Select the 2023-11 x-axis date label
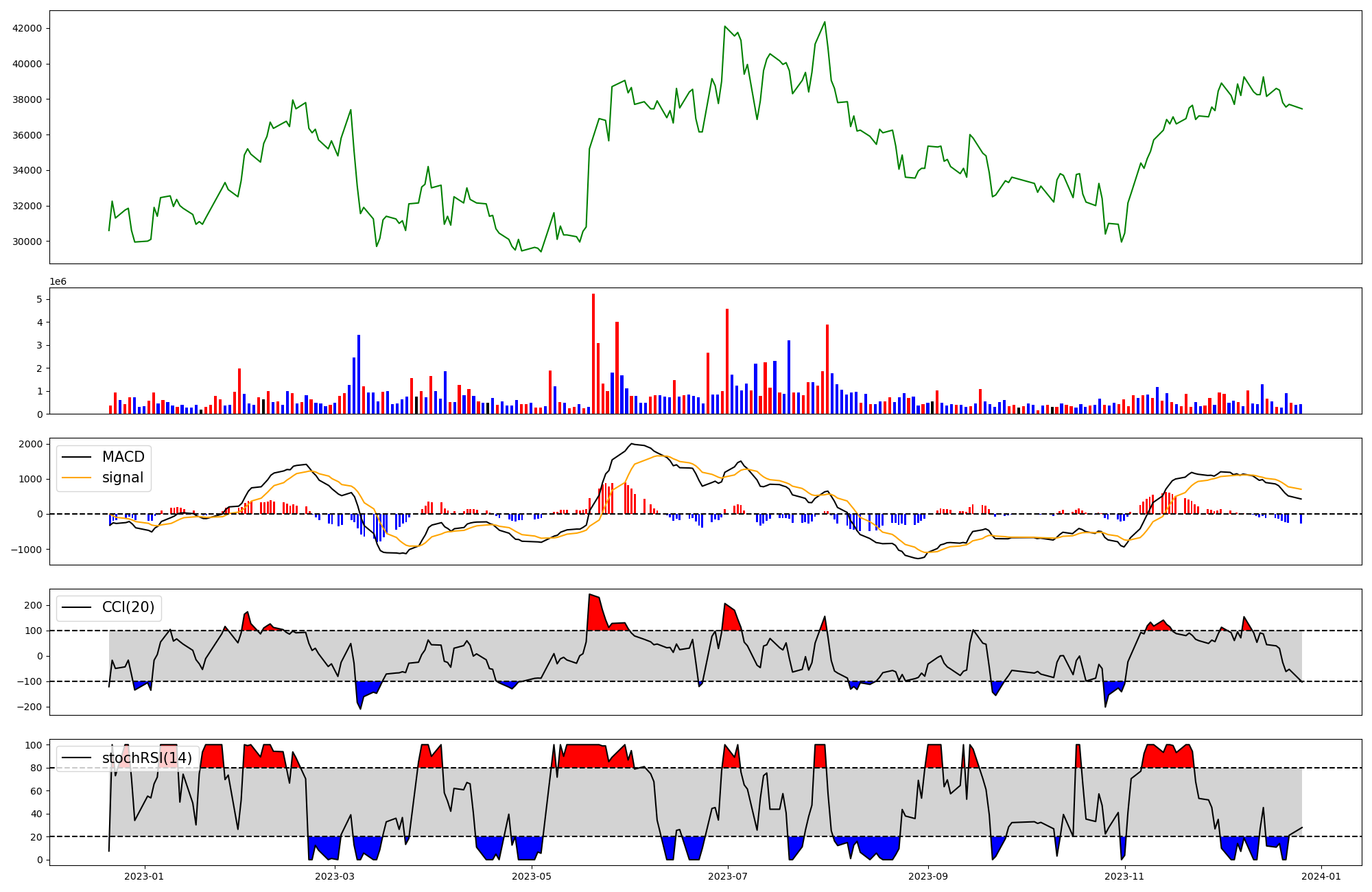 tap(1125, 876)
